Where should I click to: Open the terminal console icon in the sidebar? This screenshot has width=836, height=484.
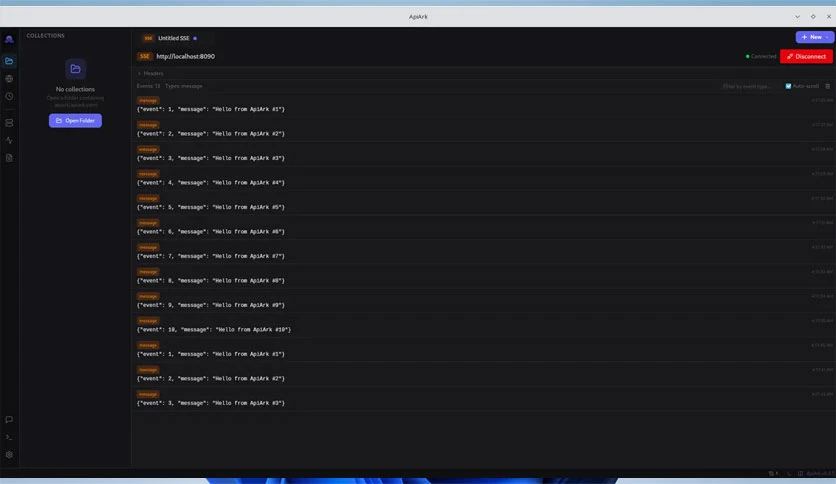click(x=9, y=437)
